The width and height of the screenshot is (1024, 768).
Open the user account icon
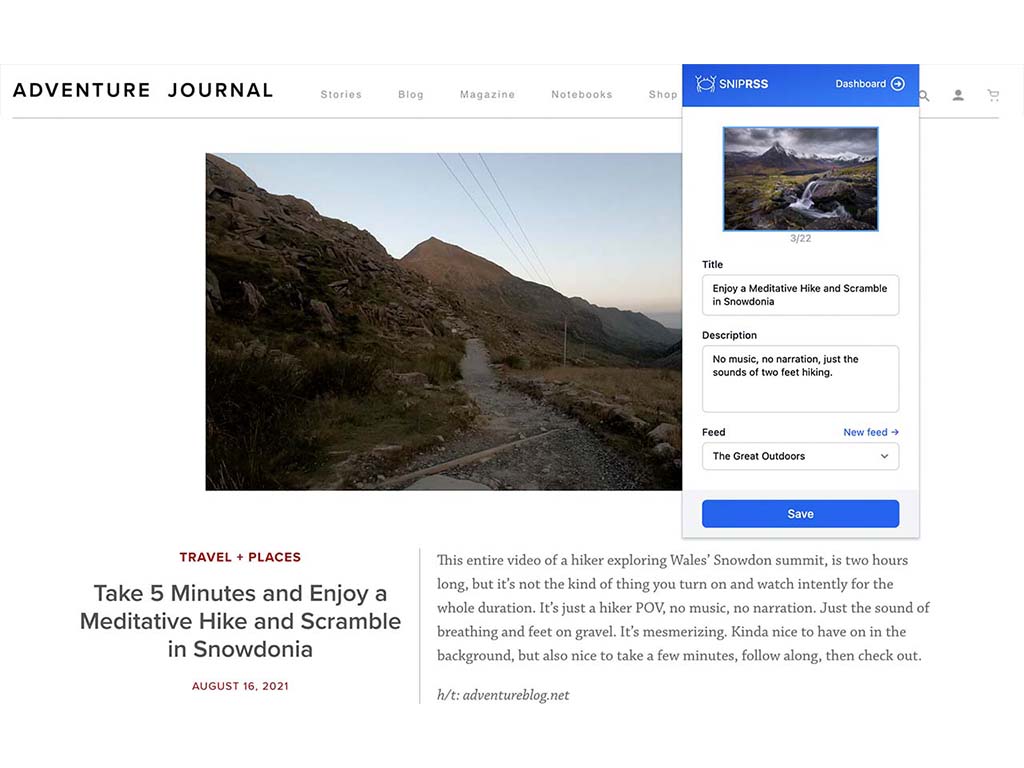958,95
